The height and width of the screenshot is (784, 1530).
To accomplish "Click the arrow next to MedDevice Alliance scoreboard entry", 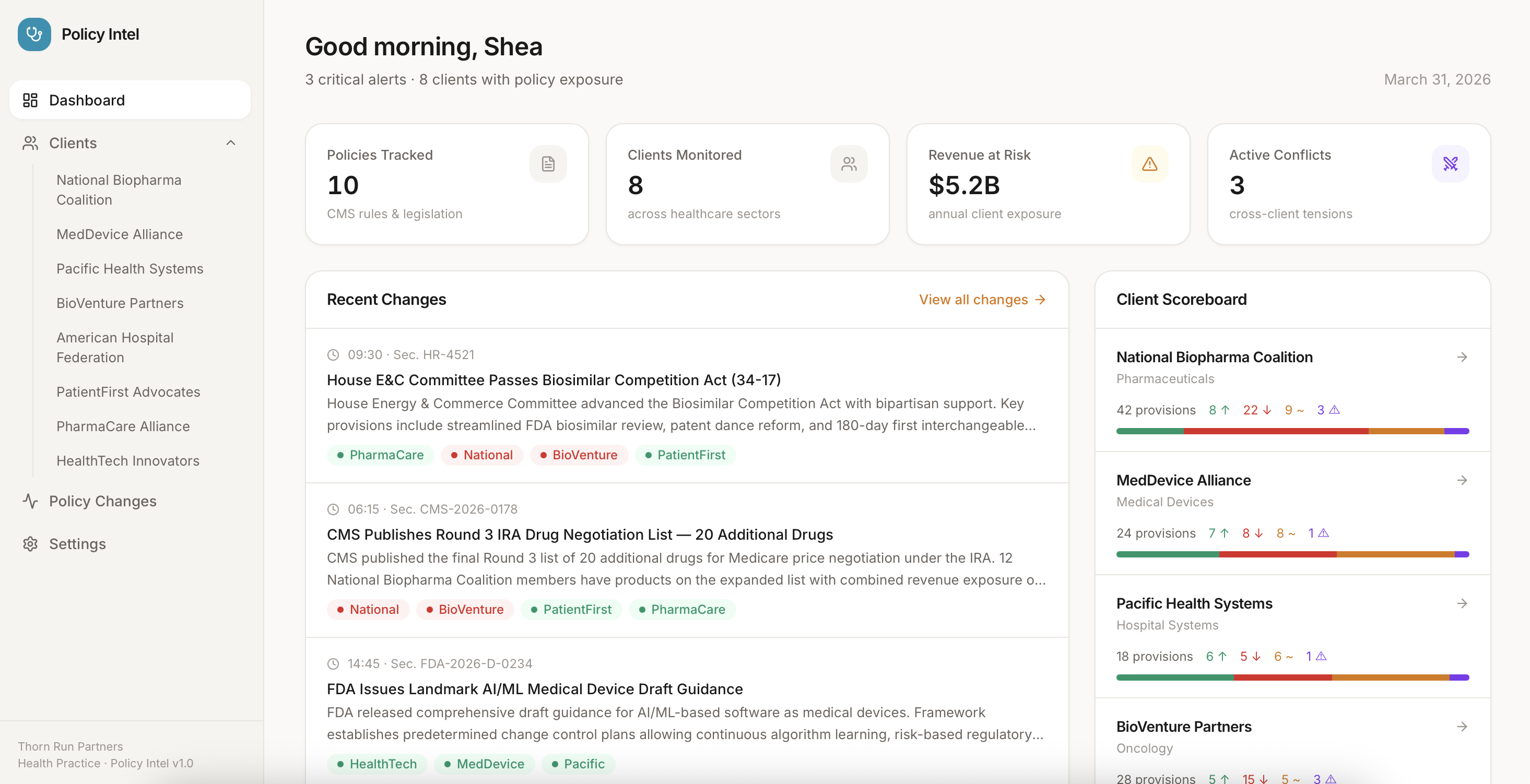I will (1462, 480).
